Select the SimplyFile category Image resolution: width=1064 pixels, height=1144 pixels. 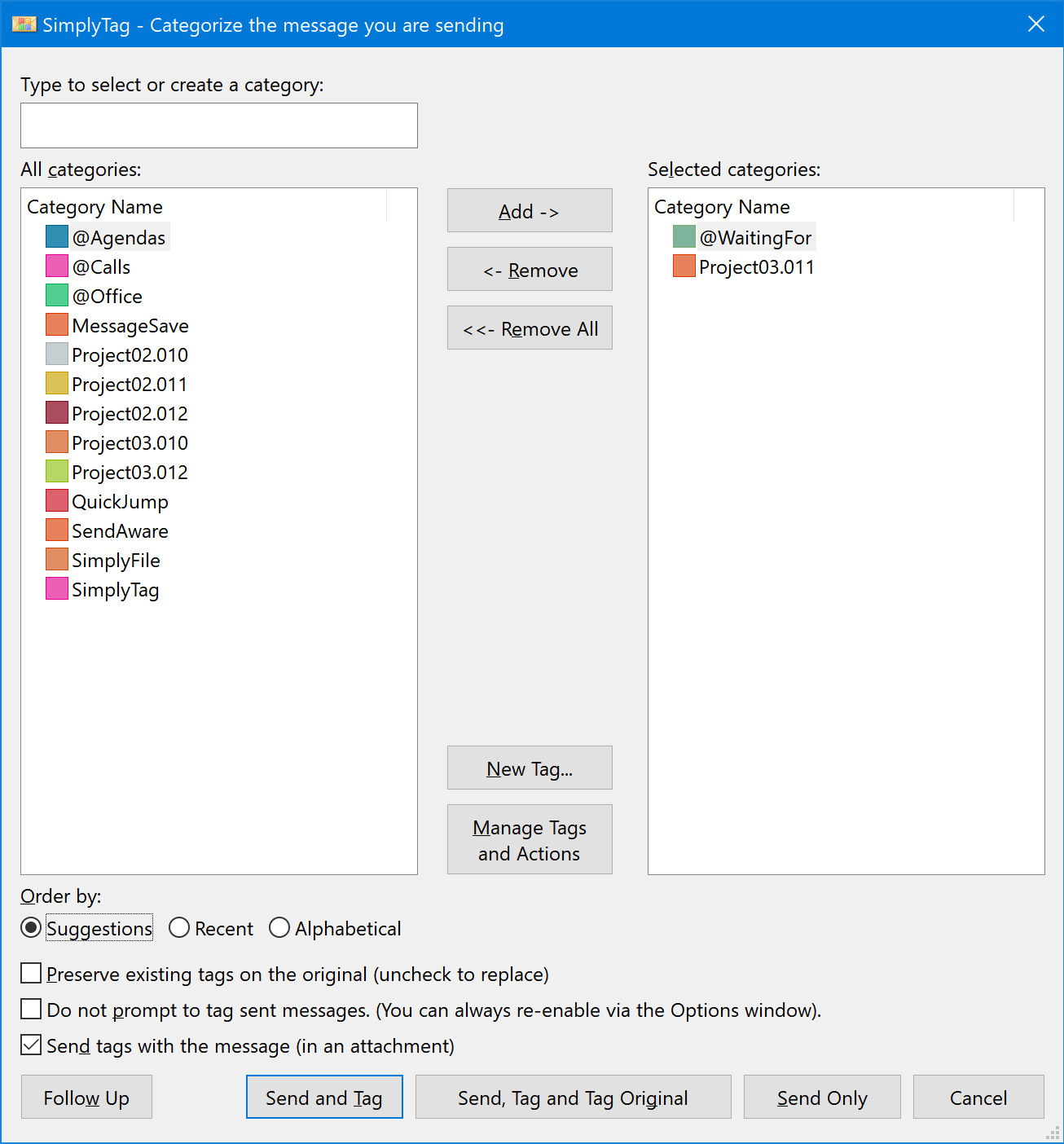pyautogui.click(x=116, y=561)
